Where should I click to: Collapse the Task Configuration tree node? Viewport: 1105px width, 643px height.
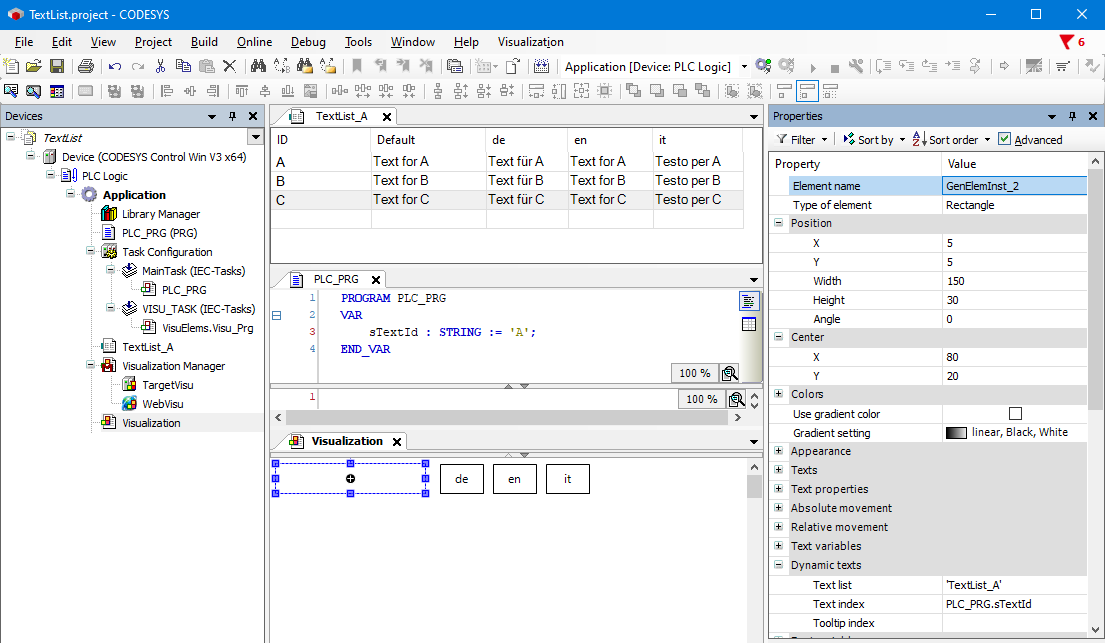[89, 251]
